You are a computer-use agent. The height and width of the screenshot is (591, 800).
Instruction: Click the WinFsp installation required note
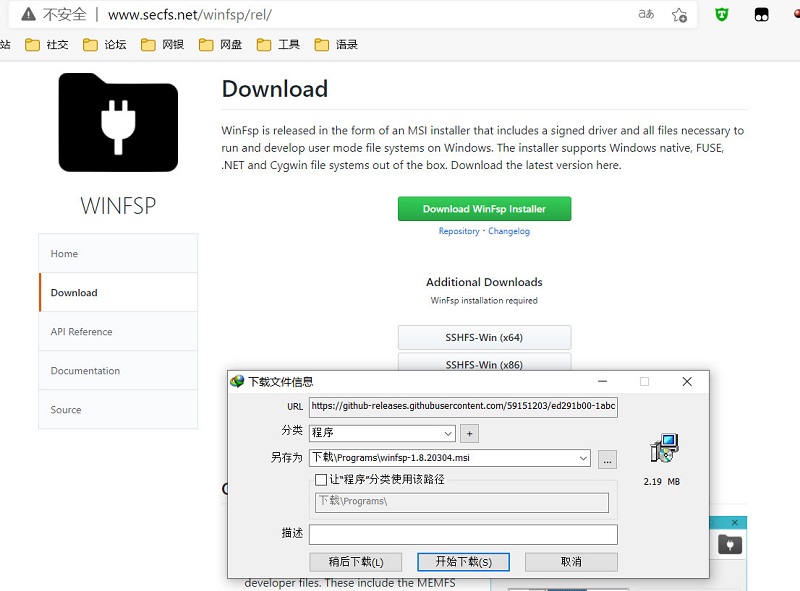pyautogui.click(x=484, y=301)
